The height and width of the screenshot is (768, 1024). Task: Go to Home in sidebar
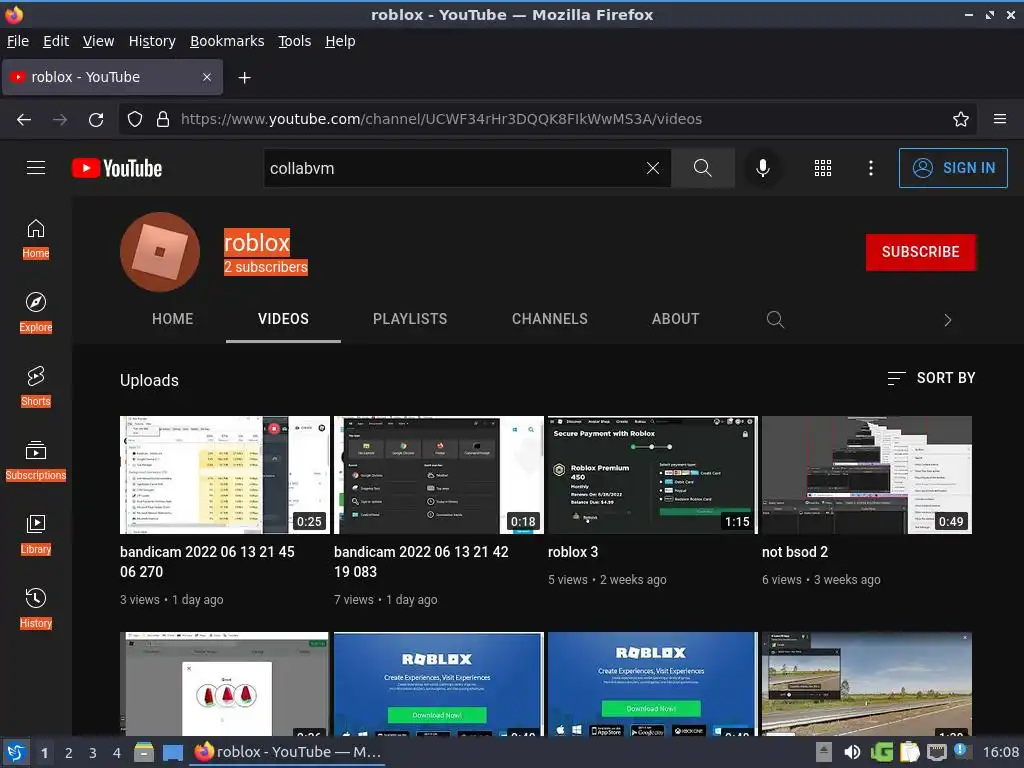pos(36,239)
